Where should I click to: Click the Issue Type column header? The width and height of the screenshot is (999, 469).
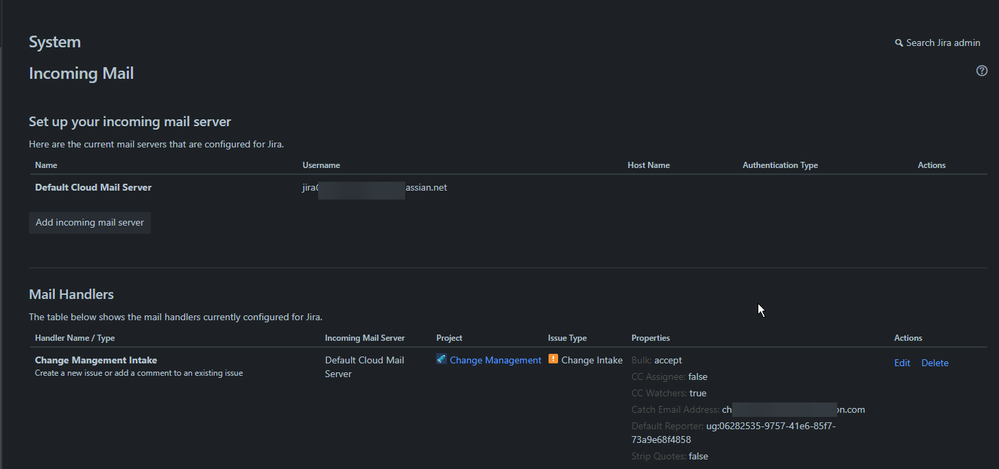click(567, 338)
